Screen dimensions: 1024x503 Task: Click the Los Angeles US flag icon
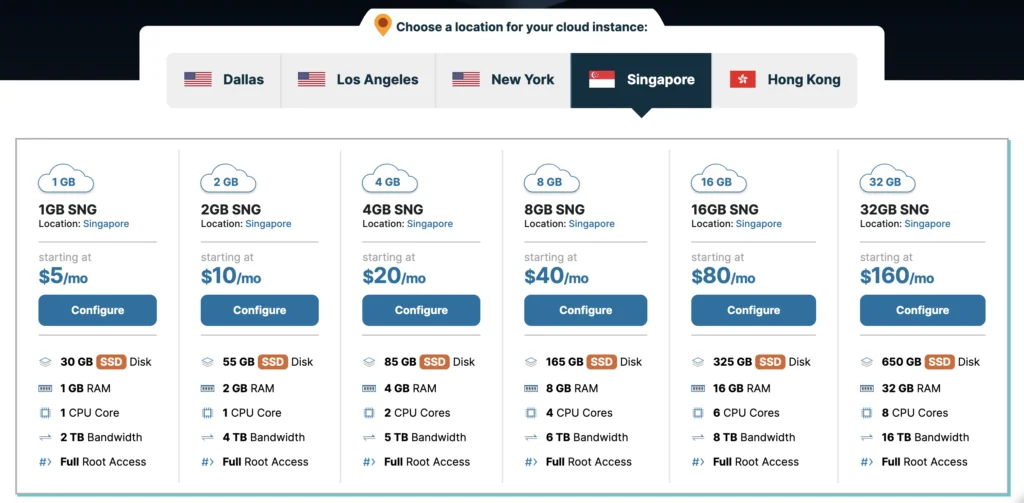[312, 80]
